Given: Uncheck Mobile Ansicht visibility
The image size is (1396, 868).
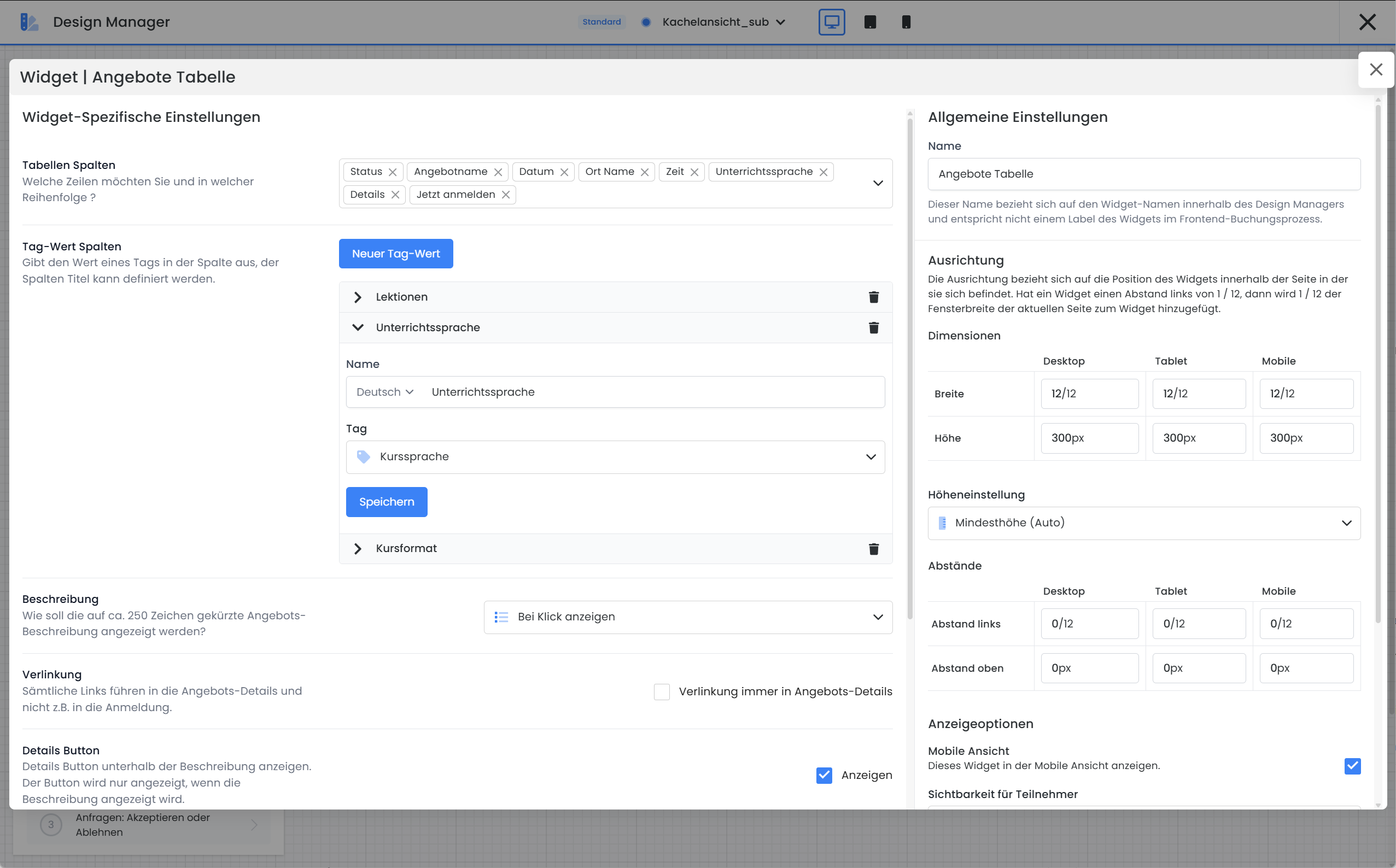Looking at the screenshot, I should [1353, 766].
